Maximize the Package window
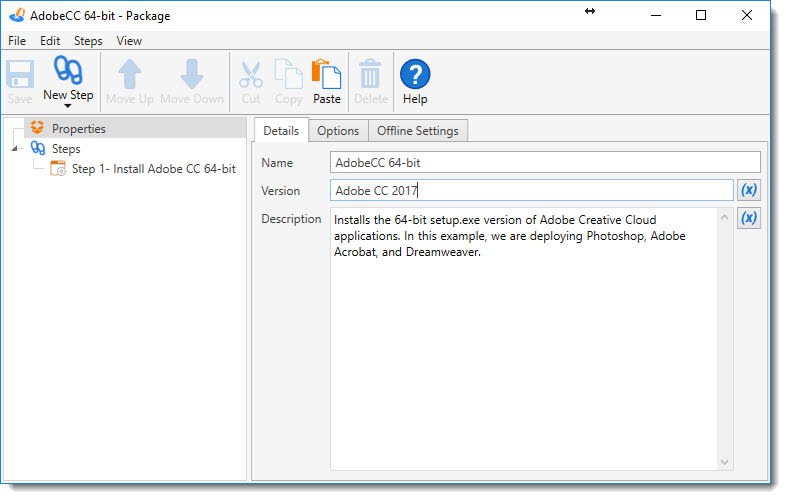Screen dimensions: 786x499 point(701,16)
